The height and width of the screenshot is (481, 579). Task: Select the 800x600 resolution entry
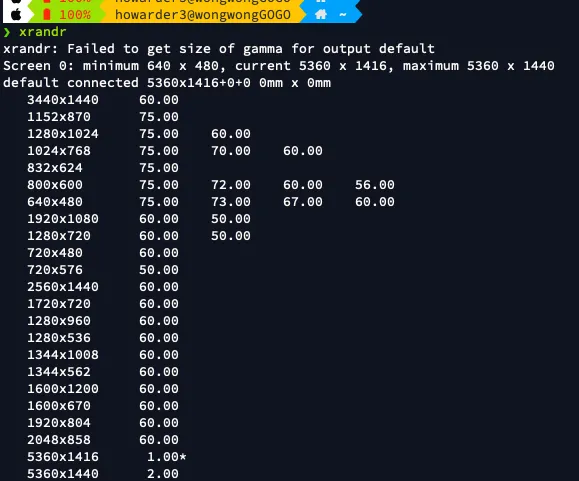(x=55, y=185)
